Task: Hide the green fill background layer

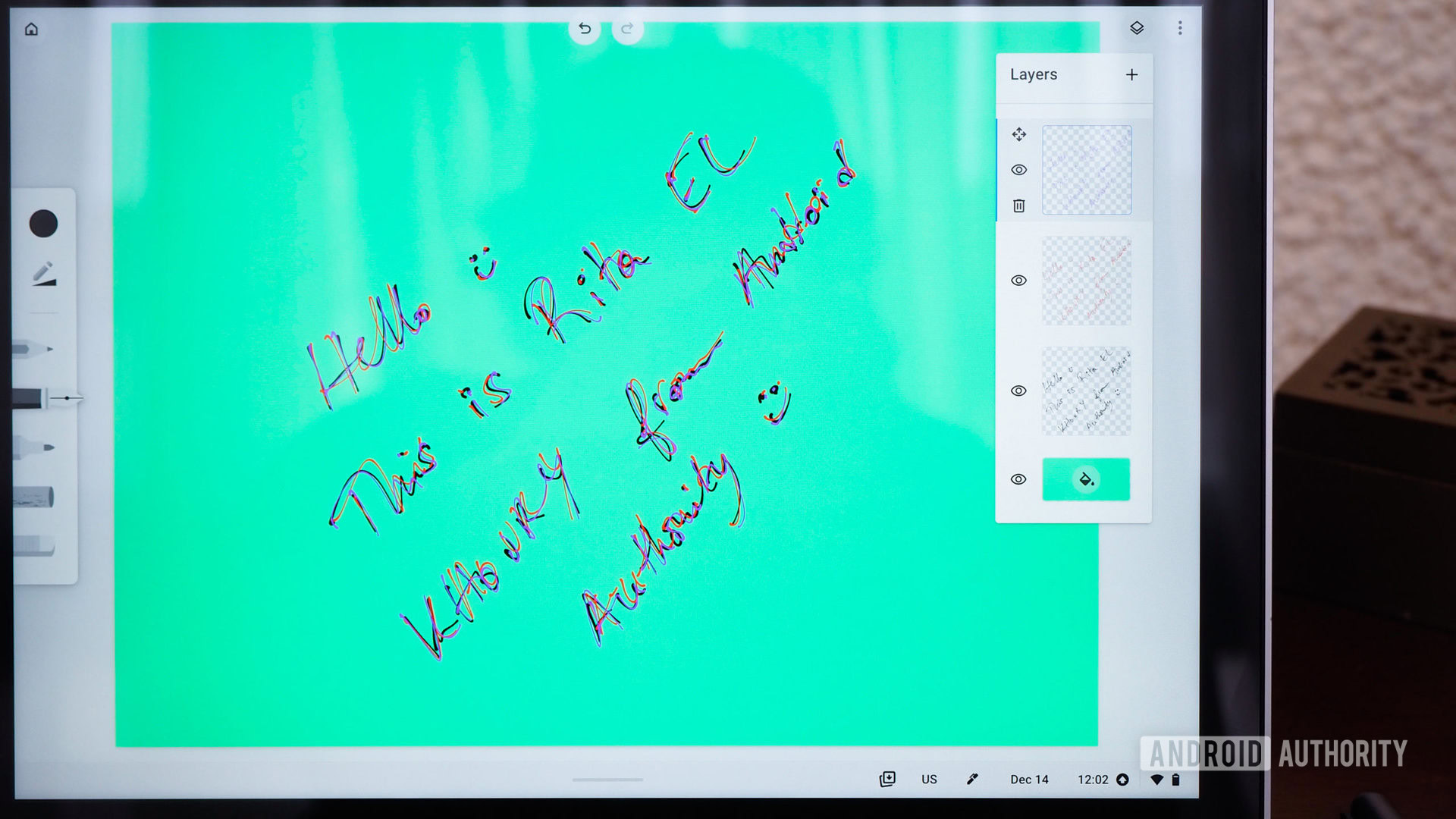Action: pyautogui.click(x=1018, y=479)
